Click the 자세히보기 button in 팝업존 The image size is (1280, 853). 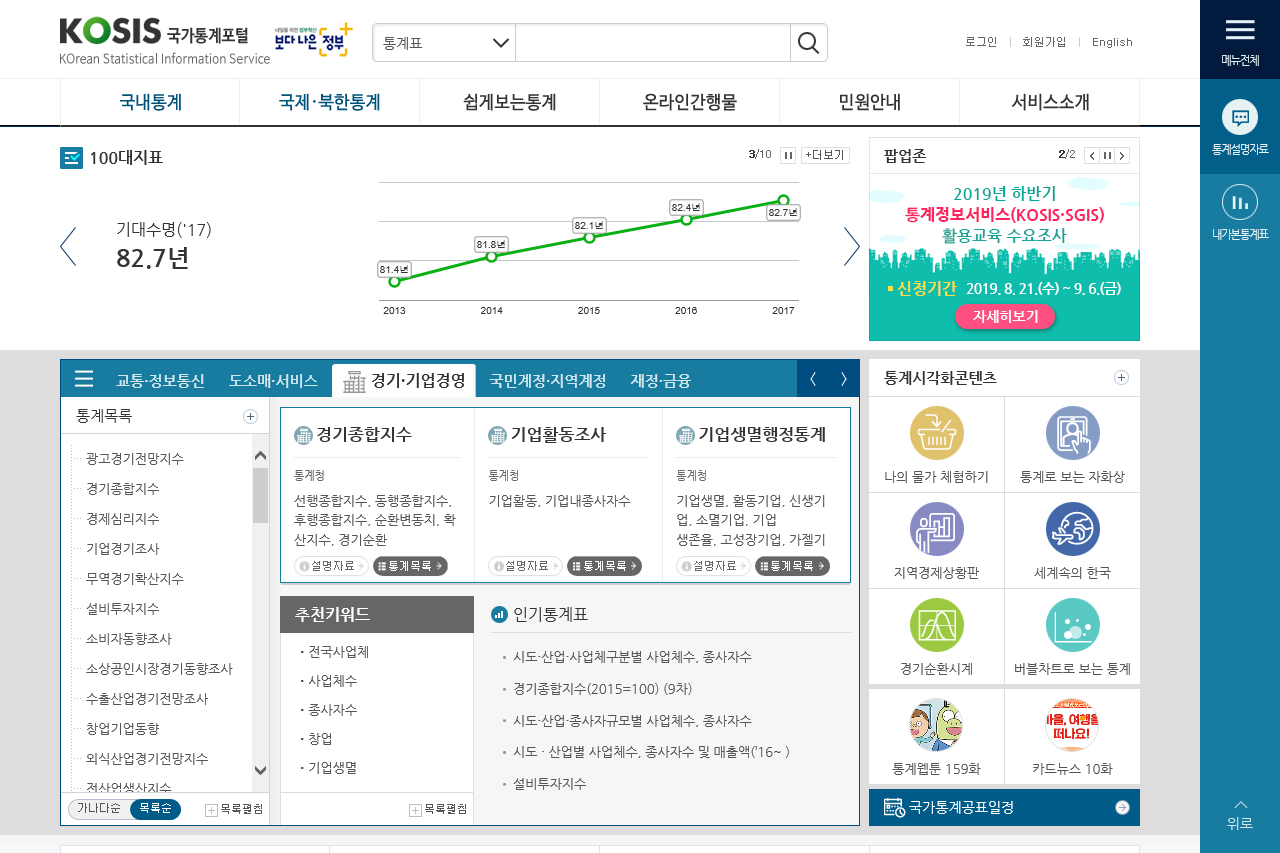[x=1005, y=315]
